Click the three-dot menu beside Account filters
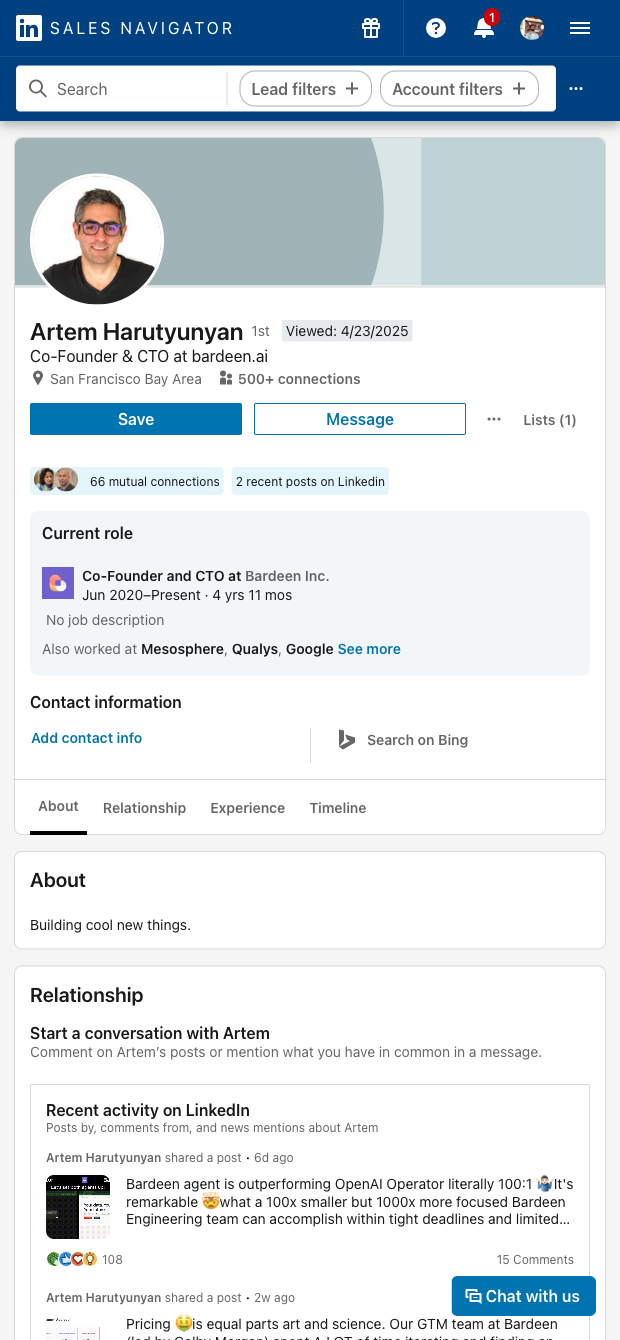 click(x=576, y=89)
